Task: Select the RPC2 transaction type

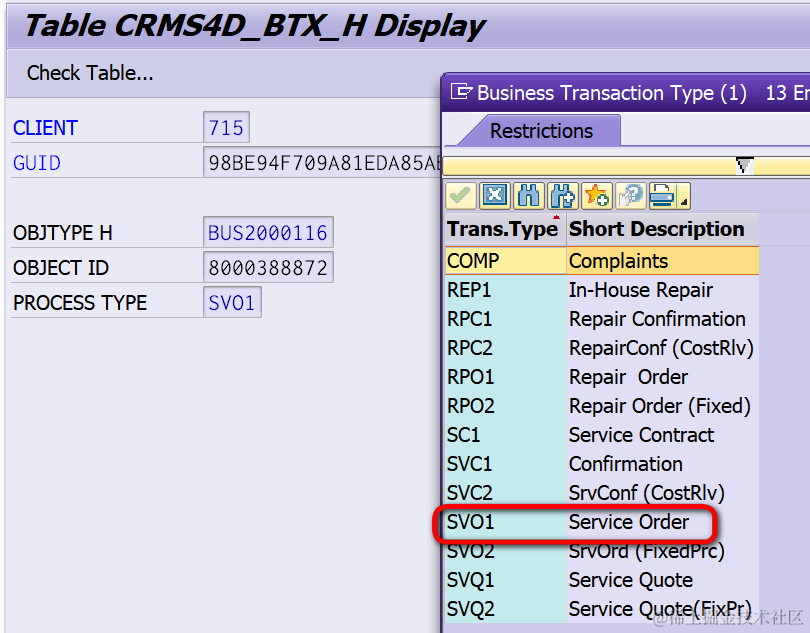Action: pos(470,348)
